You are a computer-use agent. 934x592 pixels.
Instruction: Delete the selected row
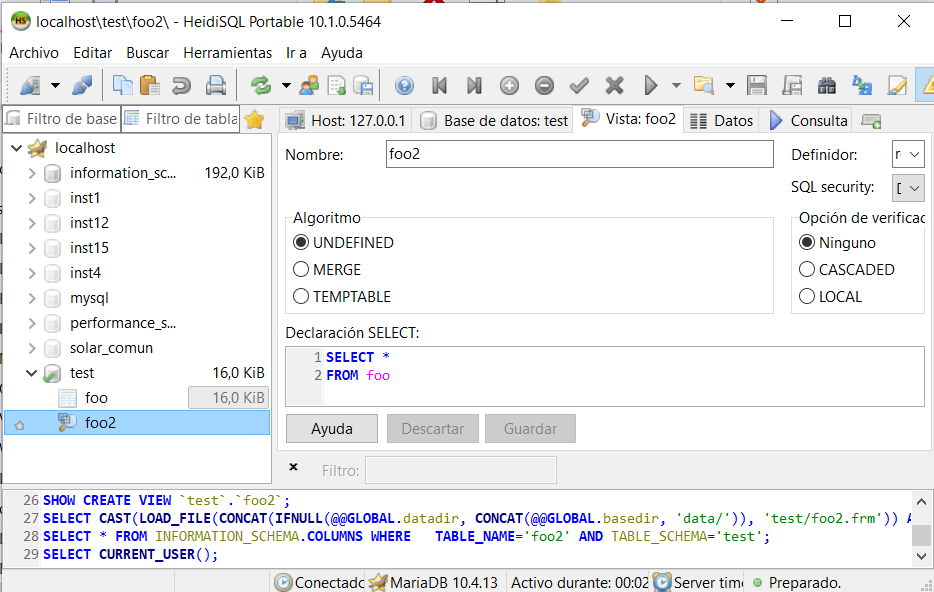coord(544,85)
